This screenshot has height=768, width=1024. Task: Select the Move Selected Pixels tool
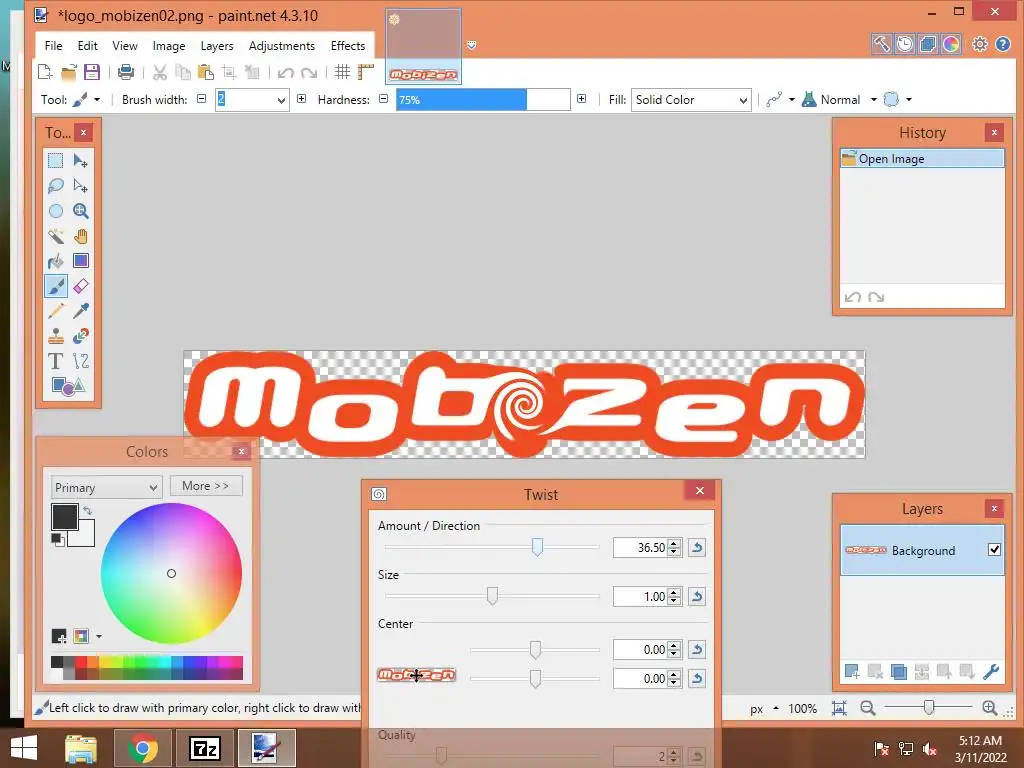tap(80, 161)
